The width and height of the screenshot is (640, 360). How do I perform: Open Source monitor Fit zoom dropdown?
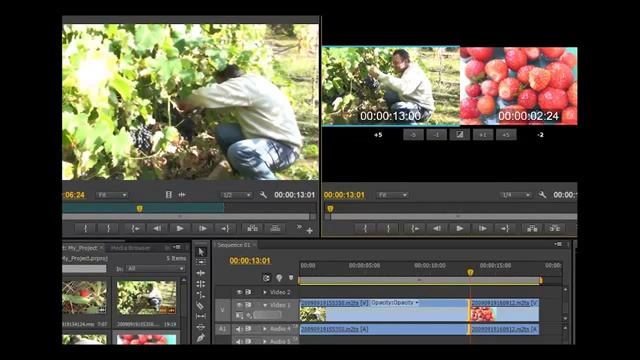(x=112, y=195)
